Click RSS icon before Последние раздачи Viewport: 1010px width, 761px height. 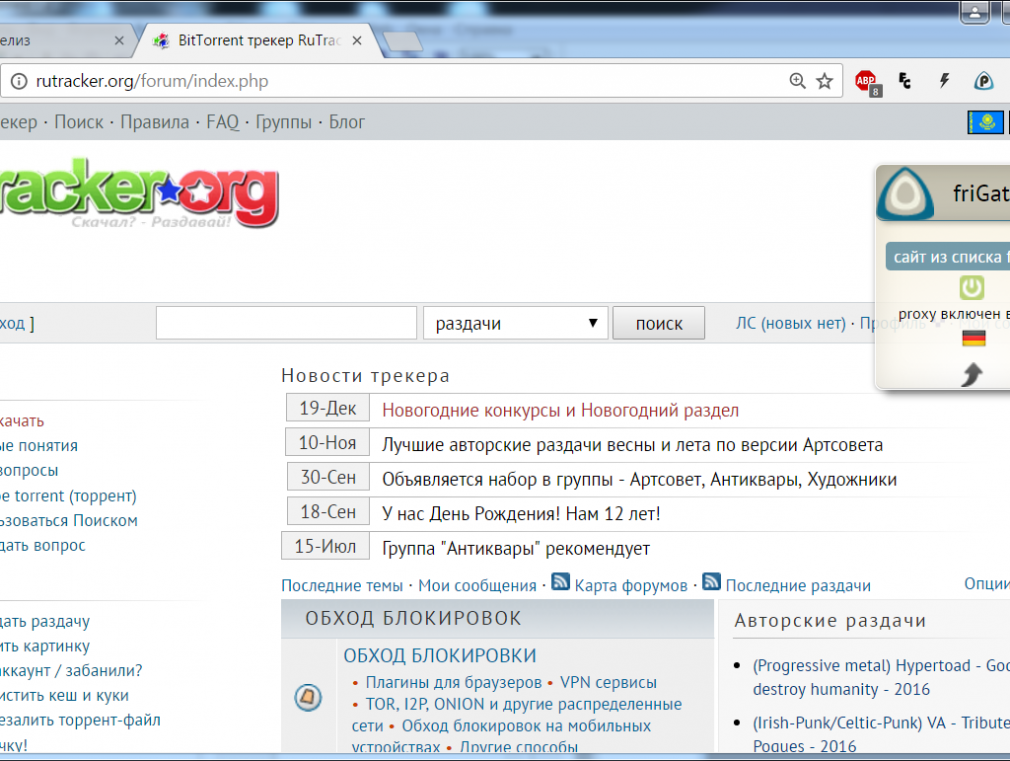(x=711, y=581)
